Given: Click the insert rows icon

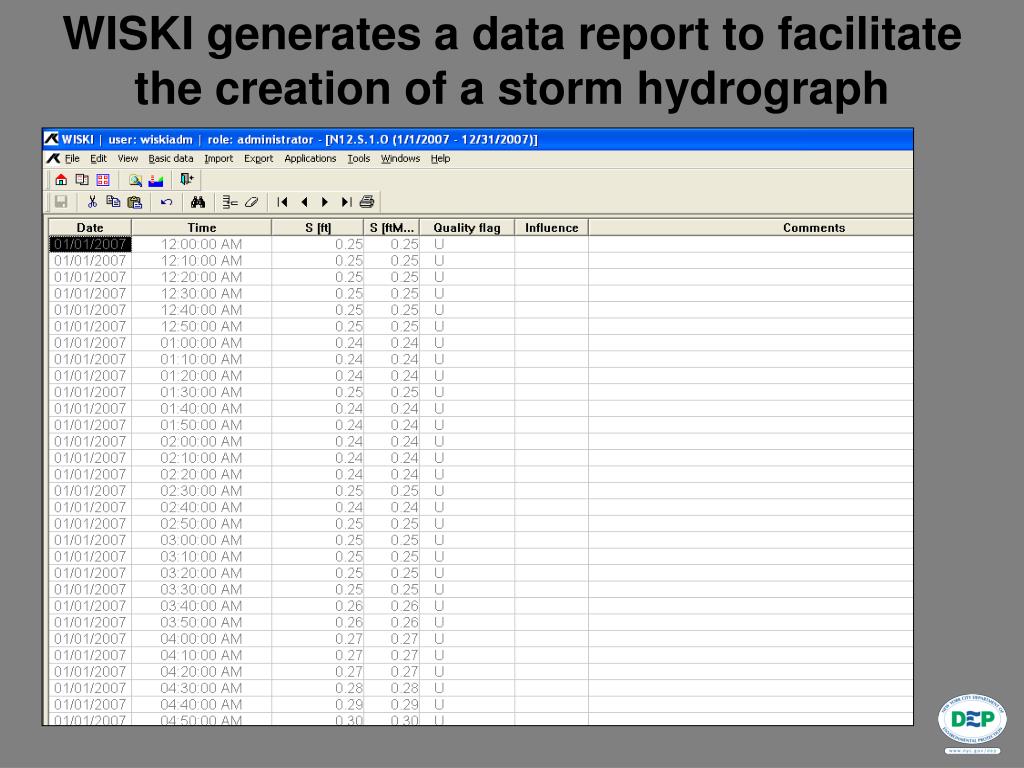Looking at the screenshot, I should coord(230,202).
